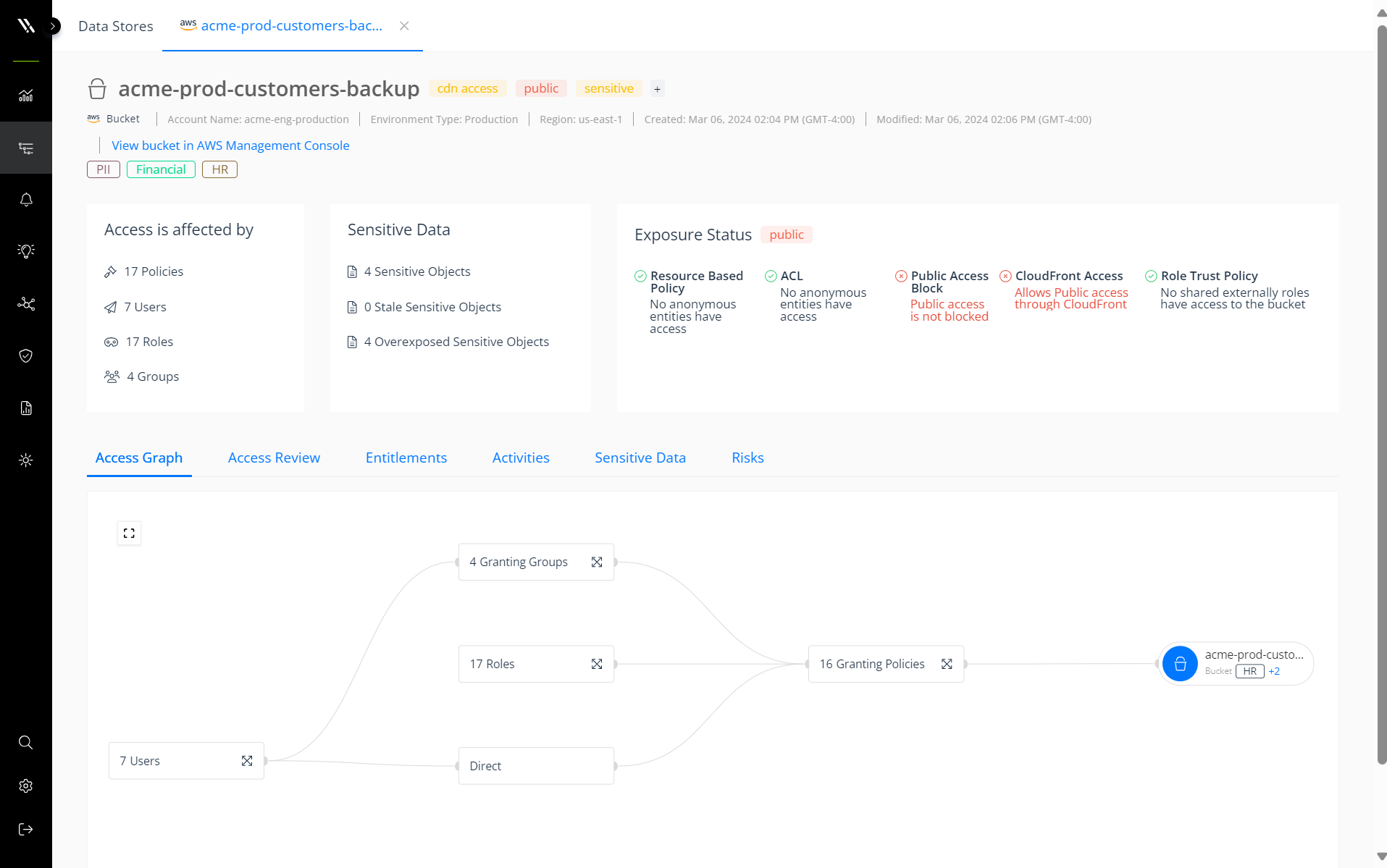The height and width of the screenshot is (868, 1387).
Task: Click 'Public access is not blocked' text
Action: (x=949, y=311)
